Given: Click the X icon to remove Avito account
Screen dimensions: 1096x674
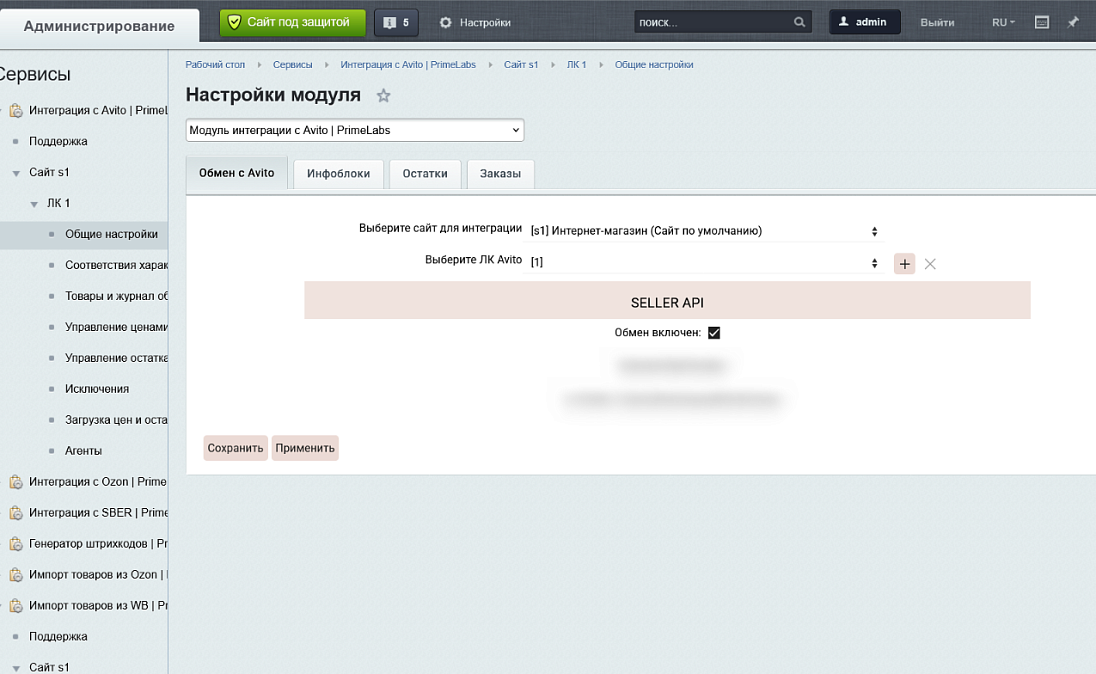Looking at the screenshot, I should [930, 264].
